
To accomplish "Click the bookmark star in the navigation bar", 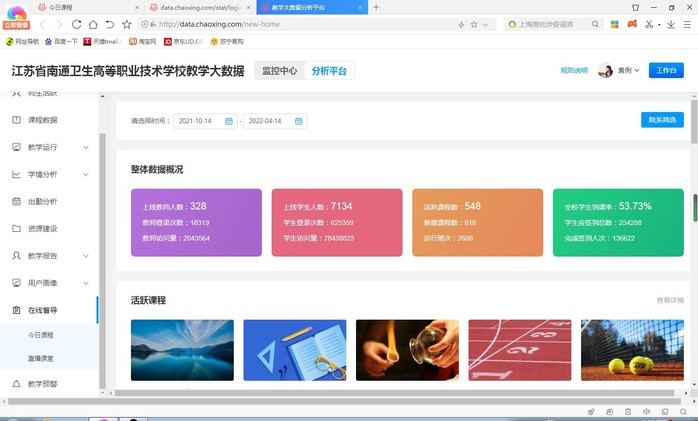I will pyautogui.click(x=127, y=24).
